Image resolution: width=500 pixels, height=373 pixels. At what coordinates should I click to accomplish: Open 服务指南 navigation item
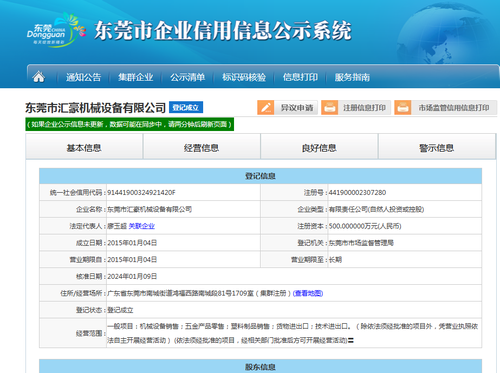click(x=352, y=77)
